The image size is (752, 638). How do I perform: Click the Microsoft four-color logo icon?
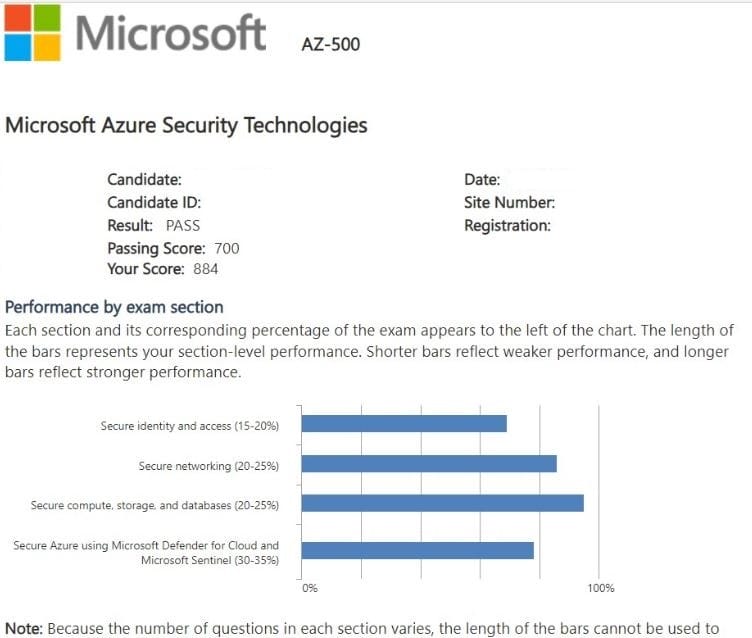33,33
